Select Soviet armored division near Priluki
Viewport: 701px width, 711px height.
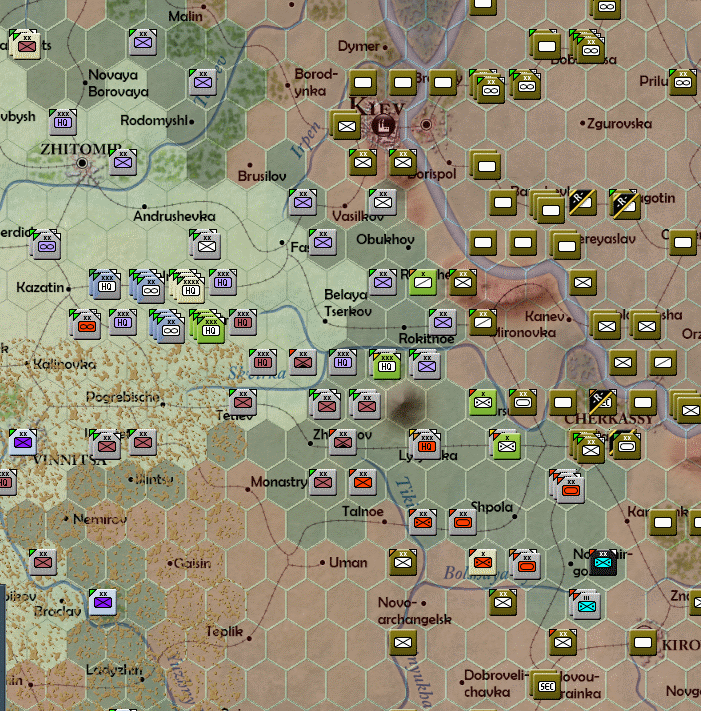click(x=683, y=82)
